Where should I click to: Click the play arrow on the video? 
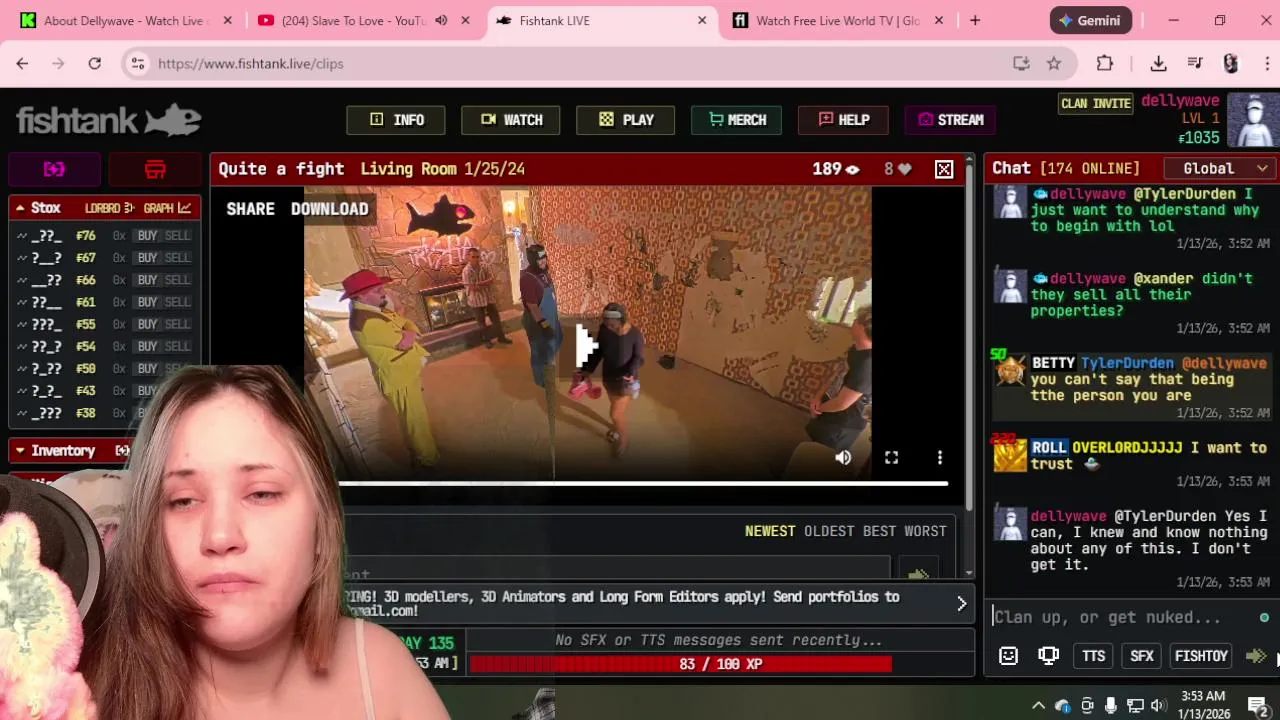pos(586,346)
